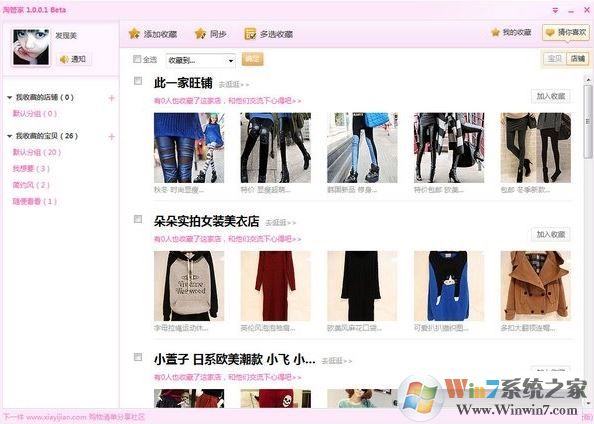Add an item group with plus icon

pyautogui.click(x=111, y=136)
